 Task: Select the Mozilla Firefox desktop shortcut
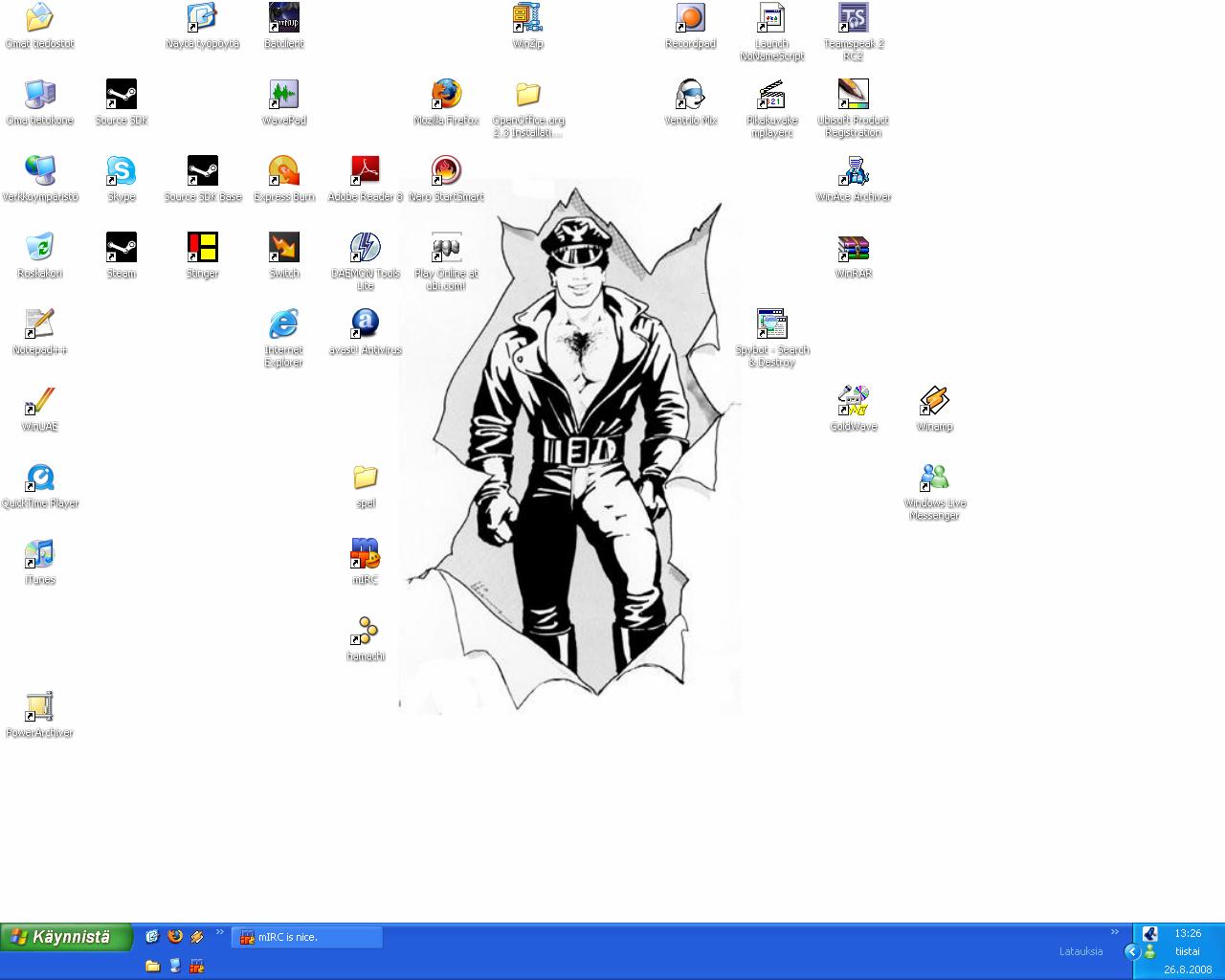pyautogui.click(x=446, y=101)
